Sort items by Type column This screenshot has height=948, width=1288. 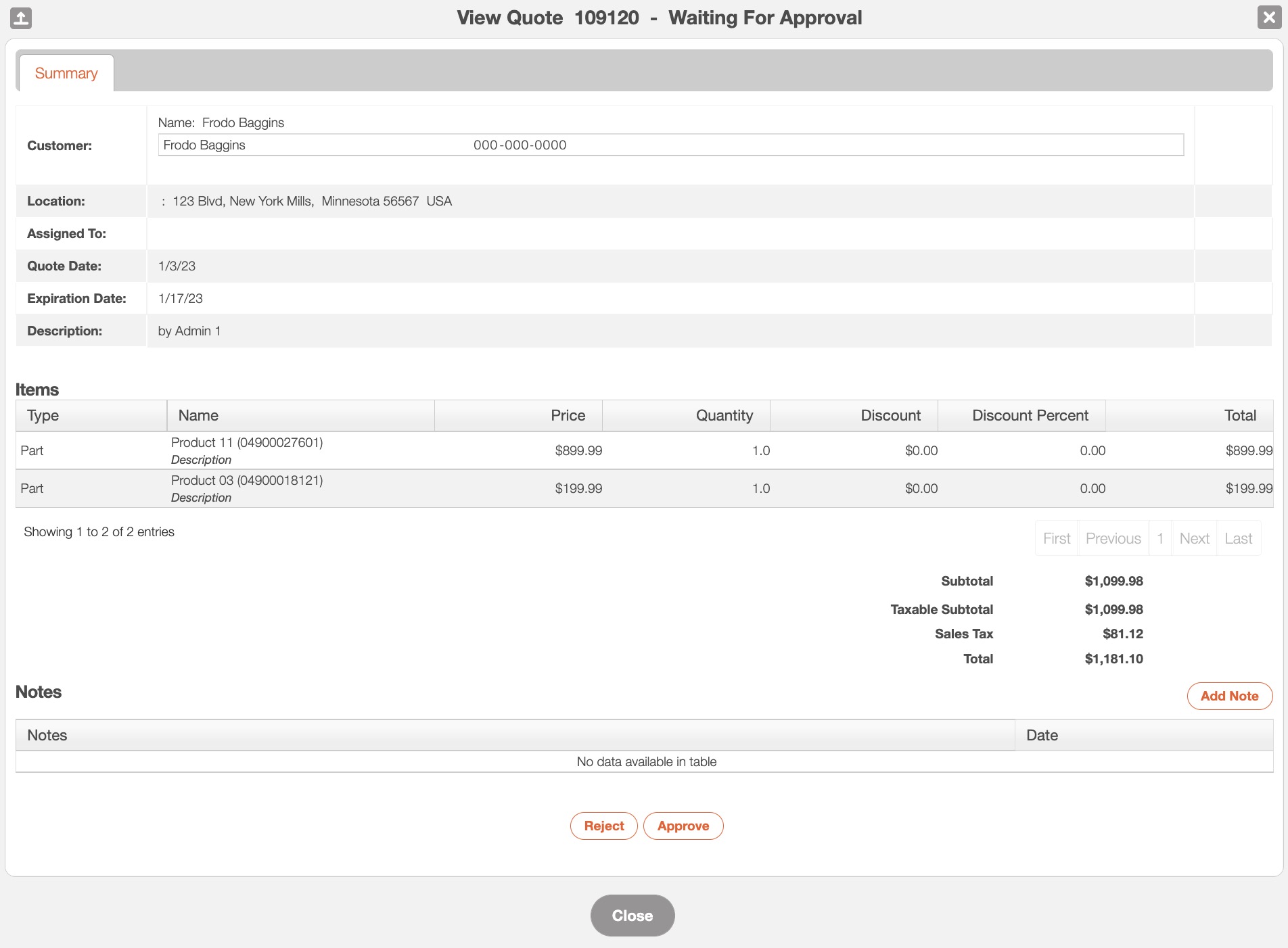(x=91, y=415)
